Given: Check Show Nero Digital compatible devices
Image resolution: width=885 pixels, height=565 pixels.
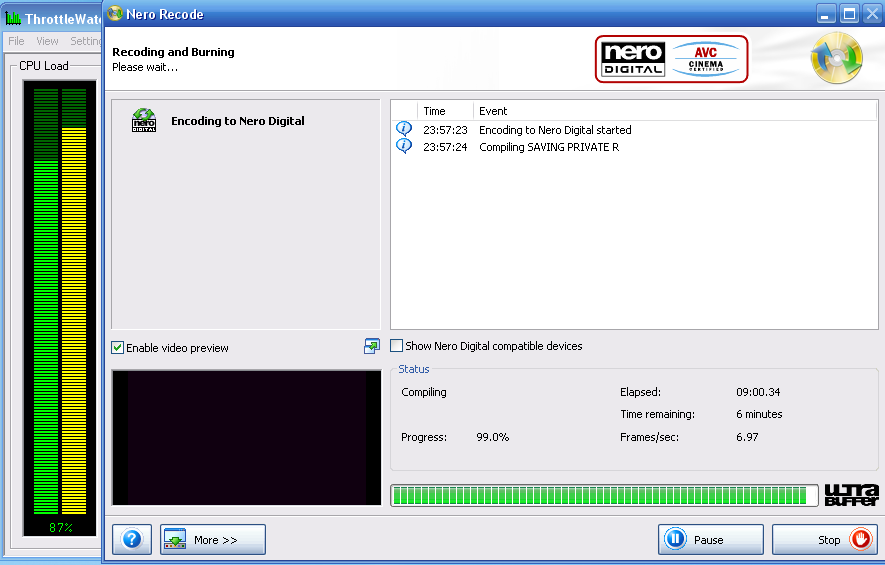Looking at the screenshot, I should coord(397,345).
